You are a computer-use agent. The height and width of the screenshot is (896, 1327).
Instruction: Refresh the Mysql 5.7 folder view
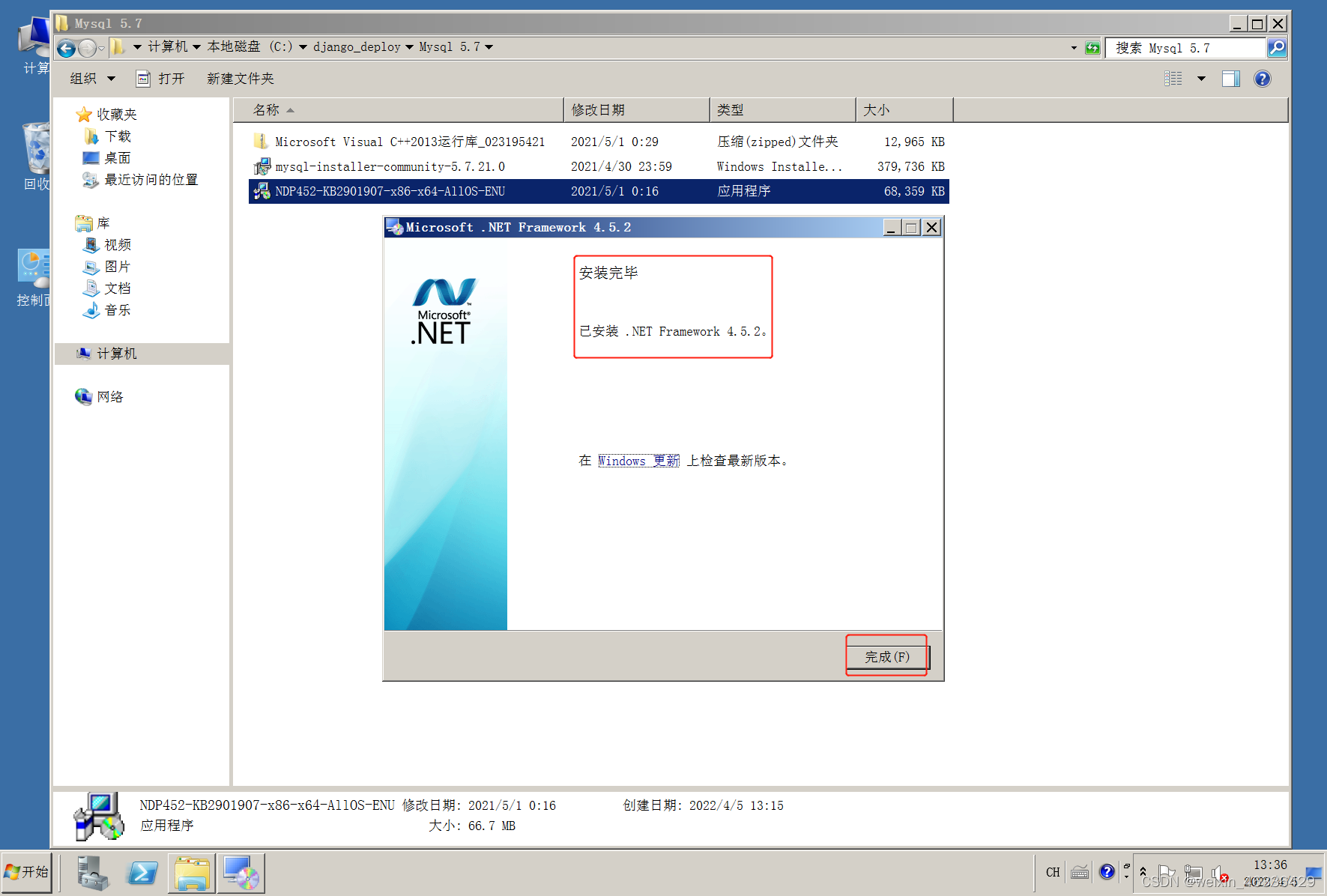(x=1092, y=48)
